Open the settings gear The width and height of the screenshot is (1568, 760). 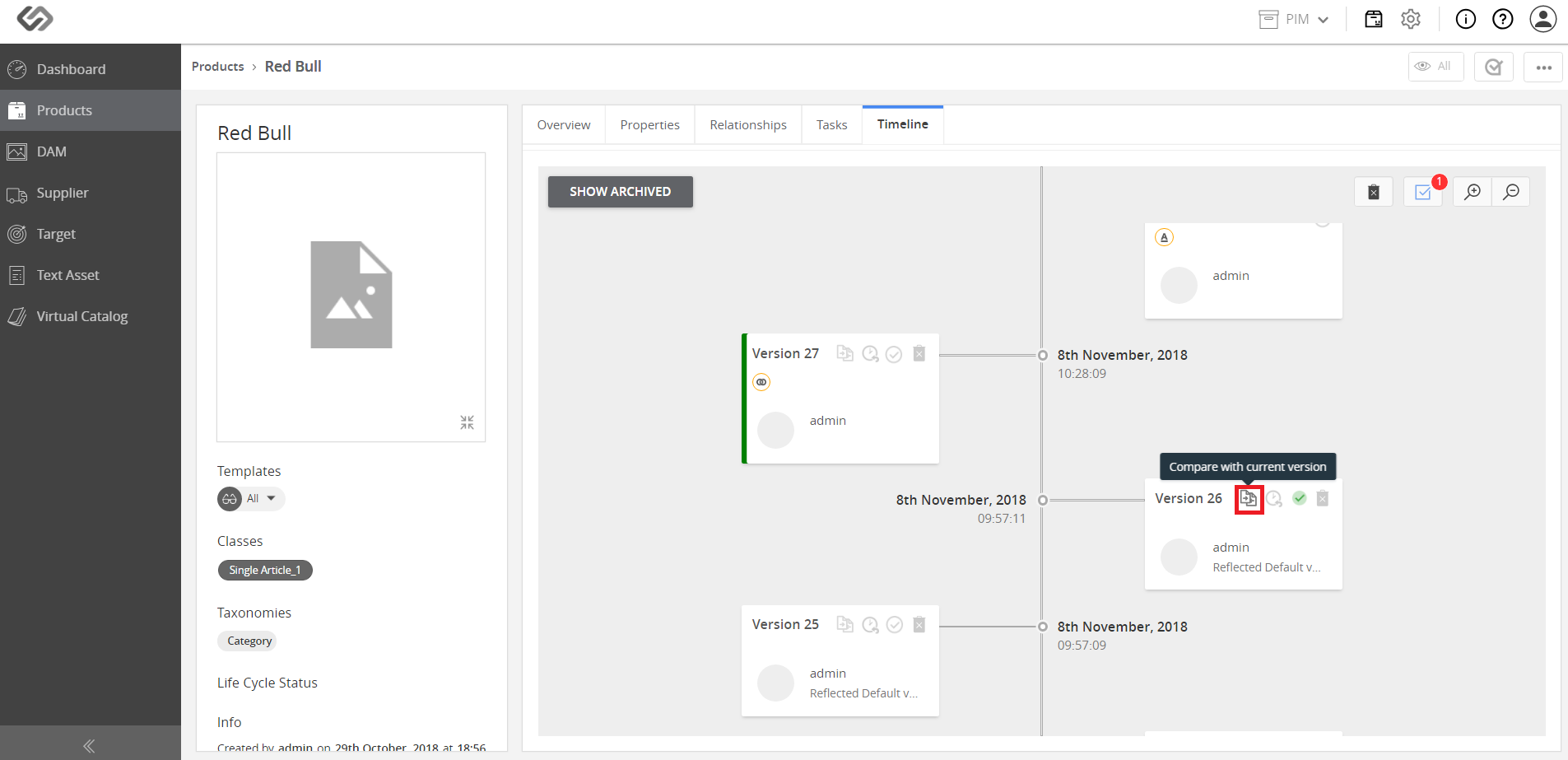[1411, 19]
